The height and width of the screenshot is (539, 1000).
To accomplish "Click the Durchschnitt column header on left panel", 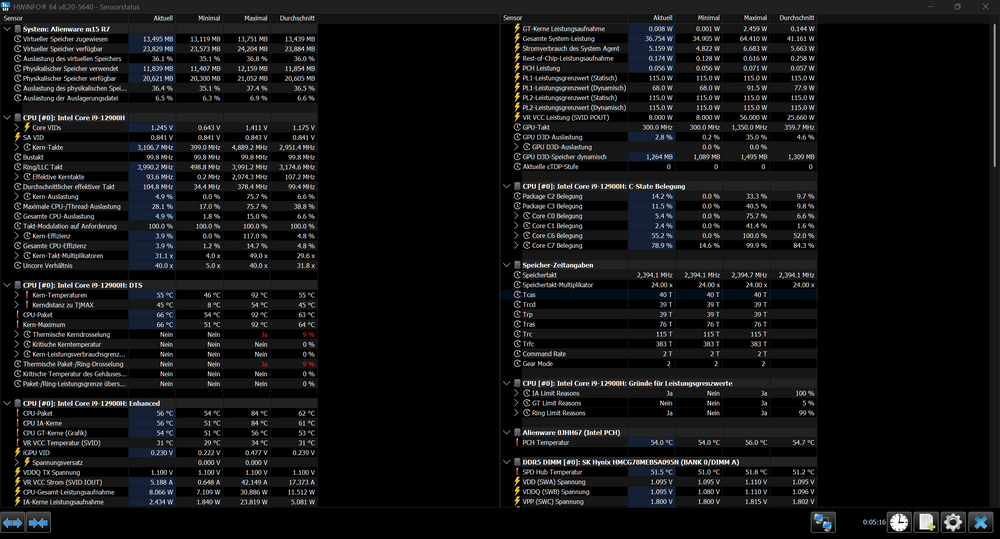I will click(x=295, y=18).
